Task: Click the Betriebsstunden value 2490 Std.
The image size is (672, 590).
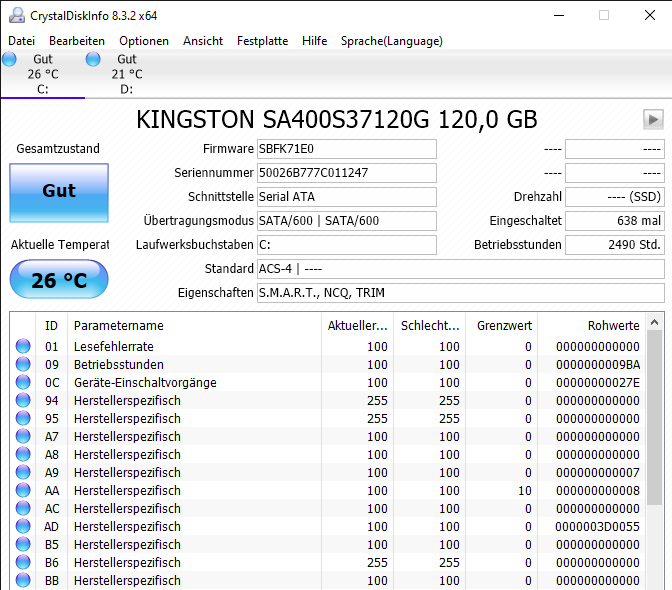Action: tap(615, 245)
